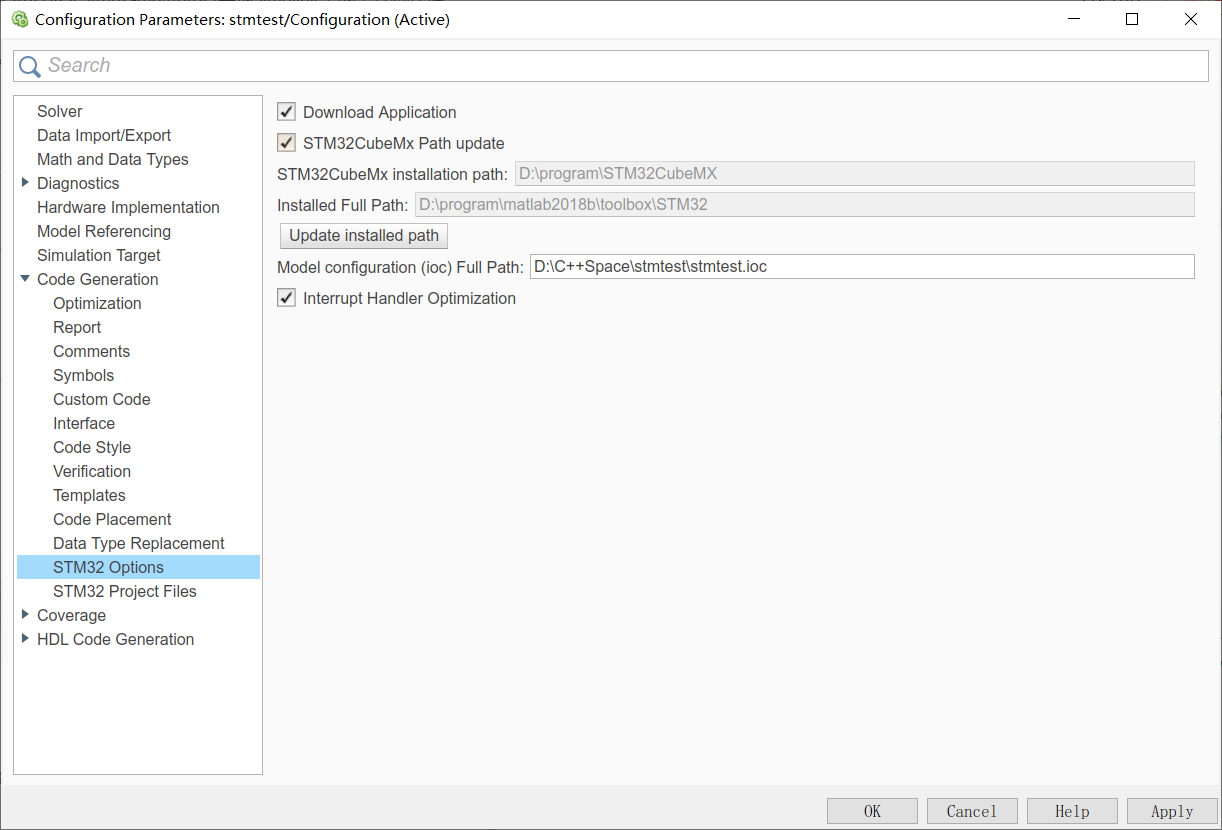
Task: Maximize the Configuration Parameters window
Action: coord(1132,19)
